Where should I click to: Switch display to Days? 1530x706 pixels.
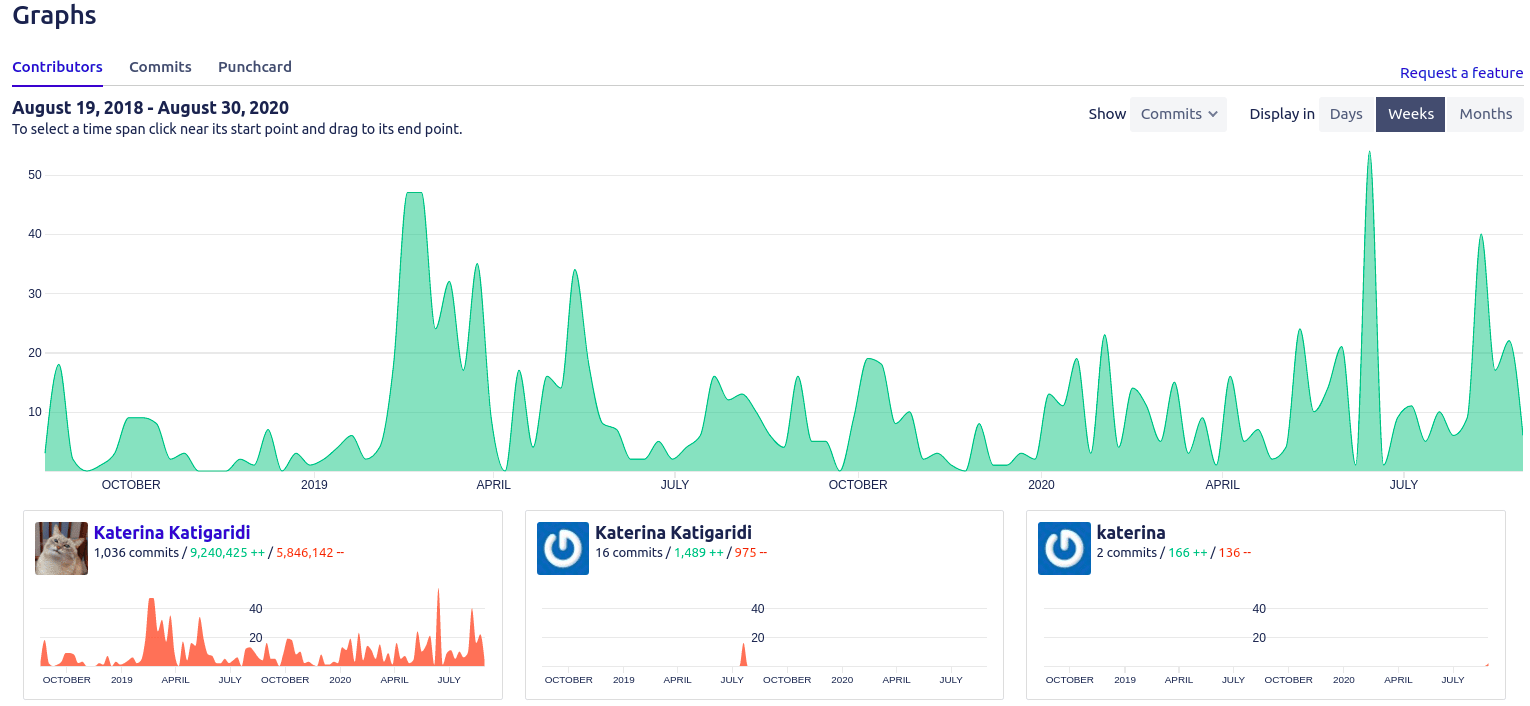(x=1346, y=114)
